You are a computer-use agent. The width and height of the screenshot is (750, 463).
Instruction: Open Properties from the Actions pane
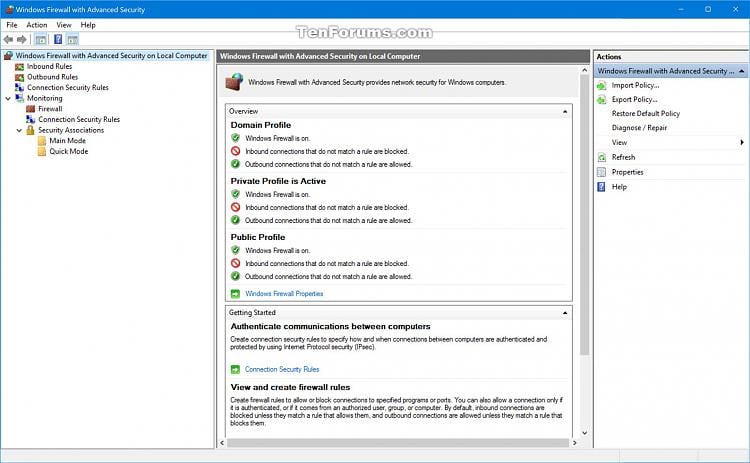point(627,172)
